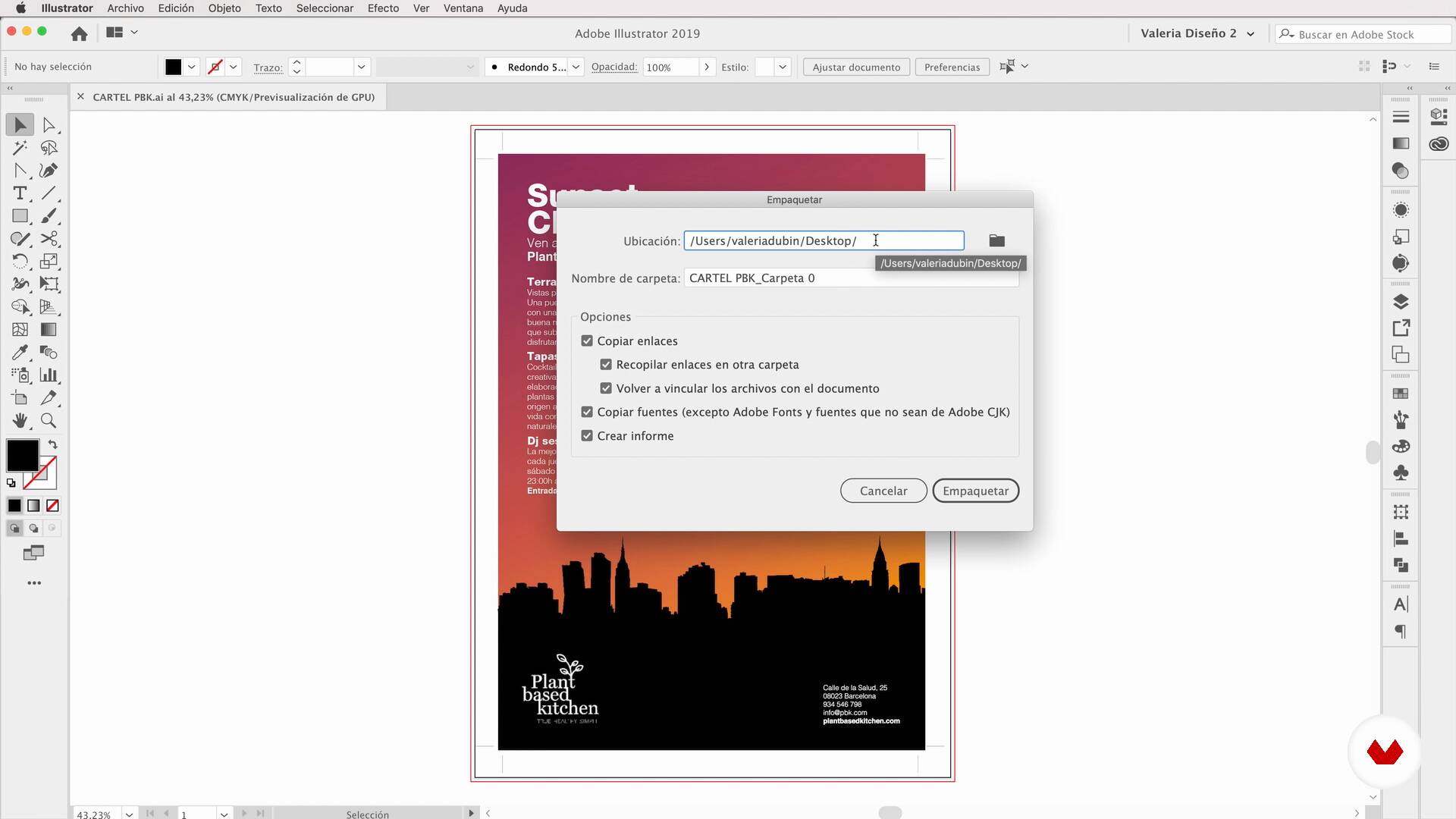Screen dimensions: 1456x819
Task: Open the Archivo menu
Action: (125, 8)
